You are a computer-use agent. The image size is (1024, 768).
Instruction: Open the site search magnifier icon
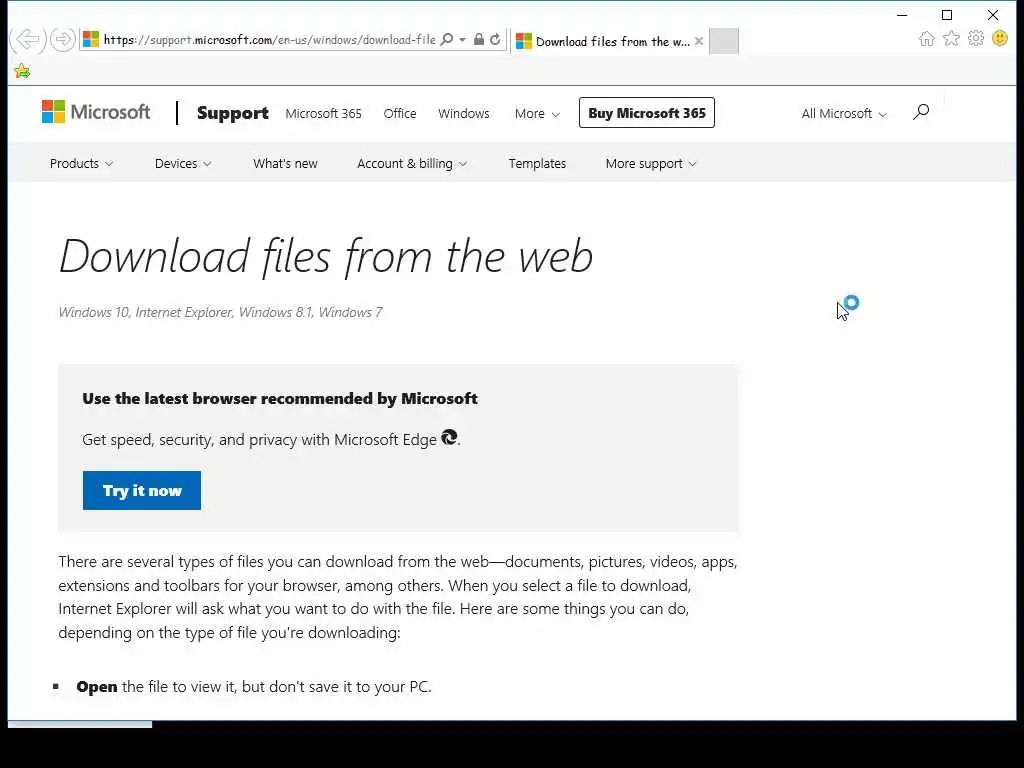coord(921,112)
